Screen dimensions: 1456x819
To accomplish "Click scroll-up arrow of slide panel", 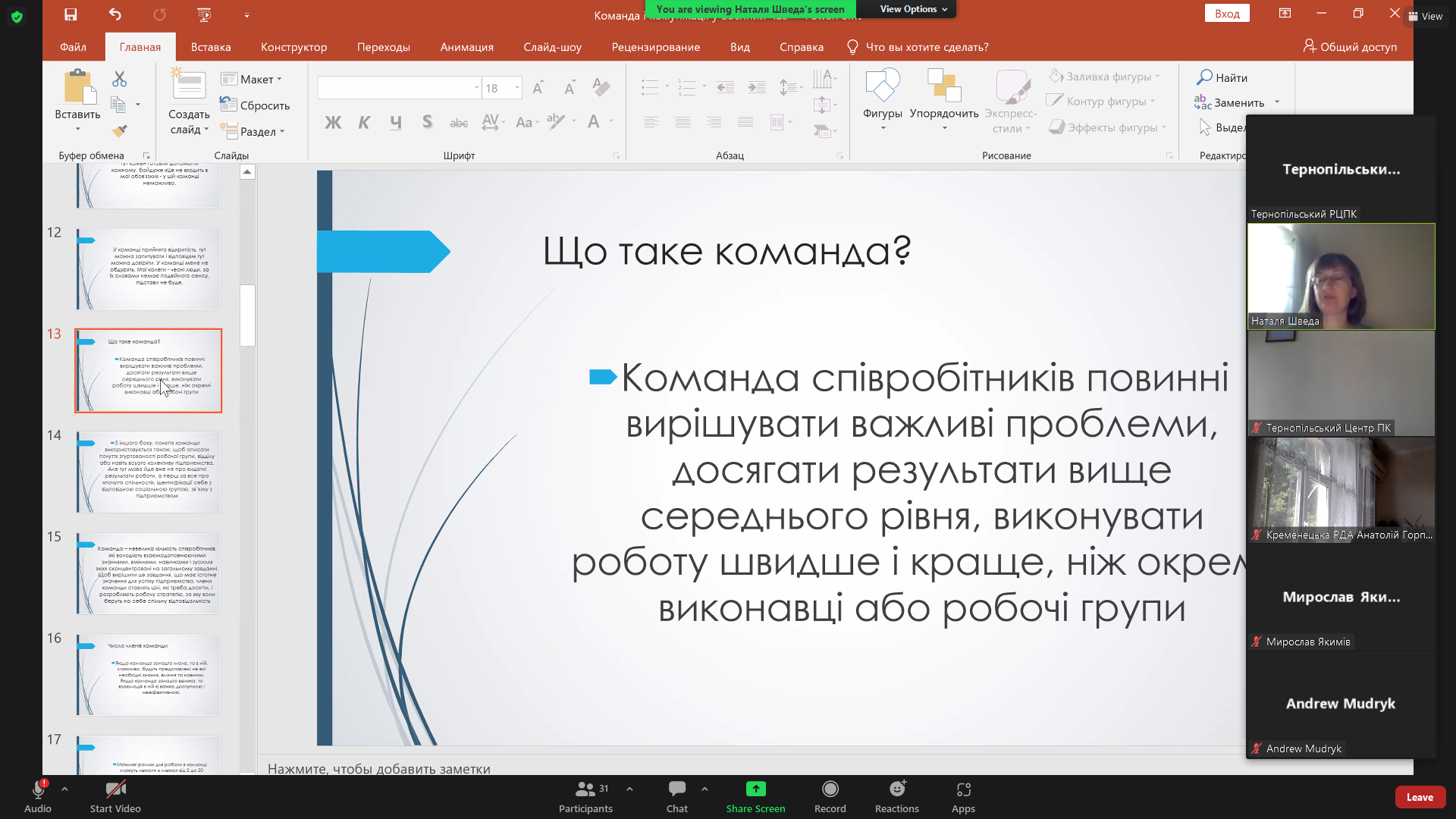I will (x=247, y=172).
